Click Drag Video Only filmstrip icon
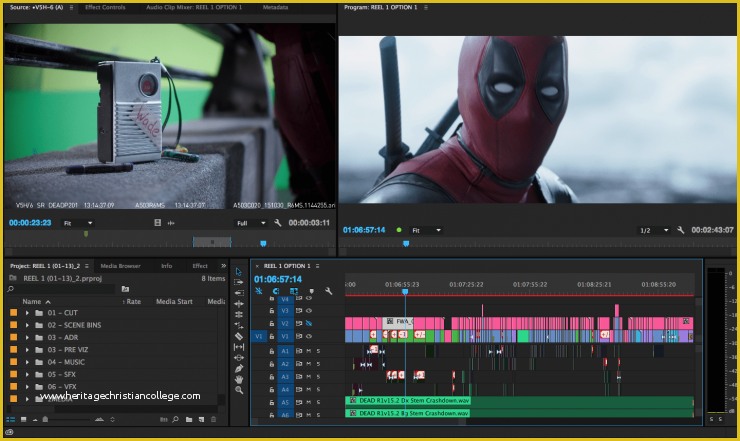This screenshot has width=740, height=441. tap(158, 223)
